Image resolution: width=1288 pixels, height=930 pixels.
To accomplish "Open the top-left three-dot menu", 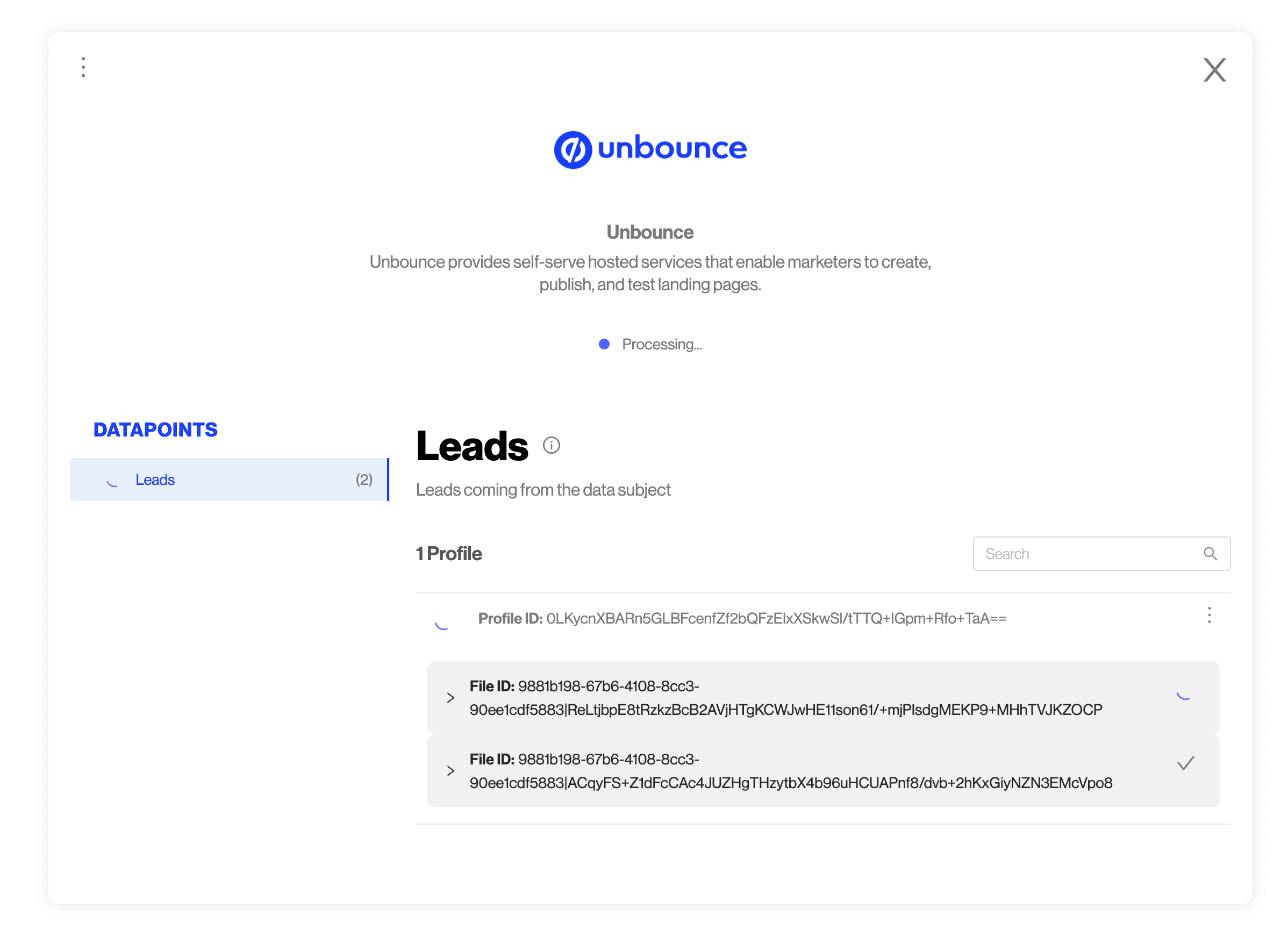I will pyautogui.click(x=83, y=67).
